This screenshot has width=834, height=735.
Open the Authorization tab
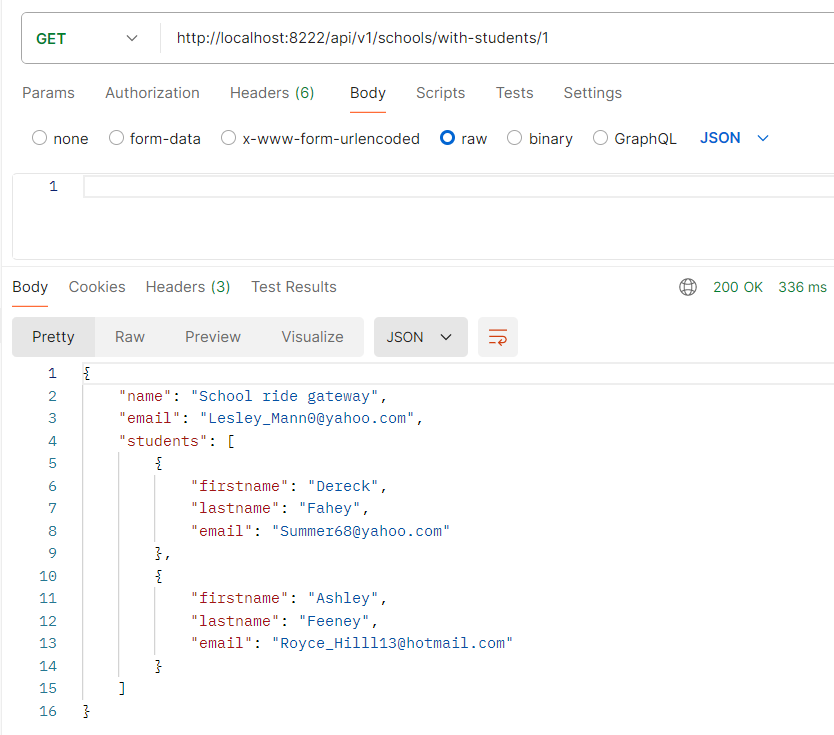click(x=152, y=93)
